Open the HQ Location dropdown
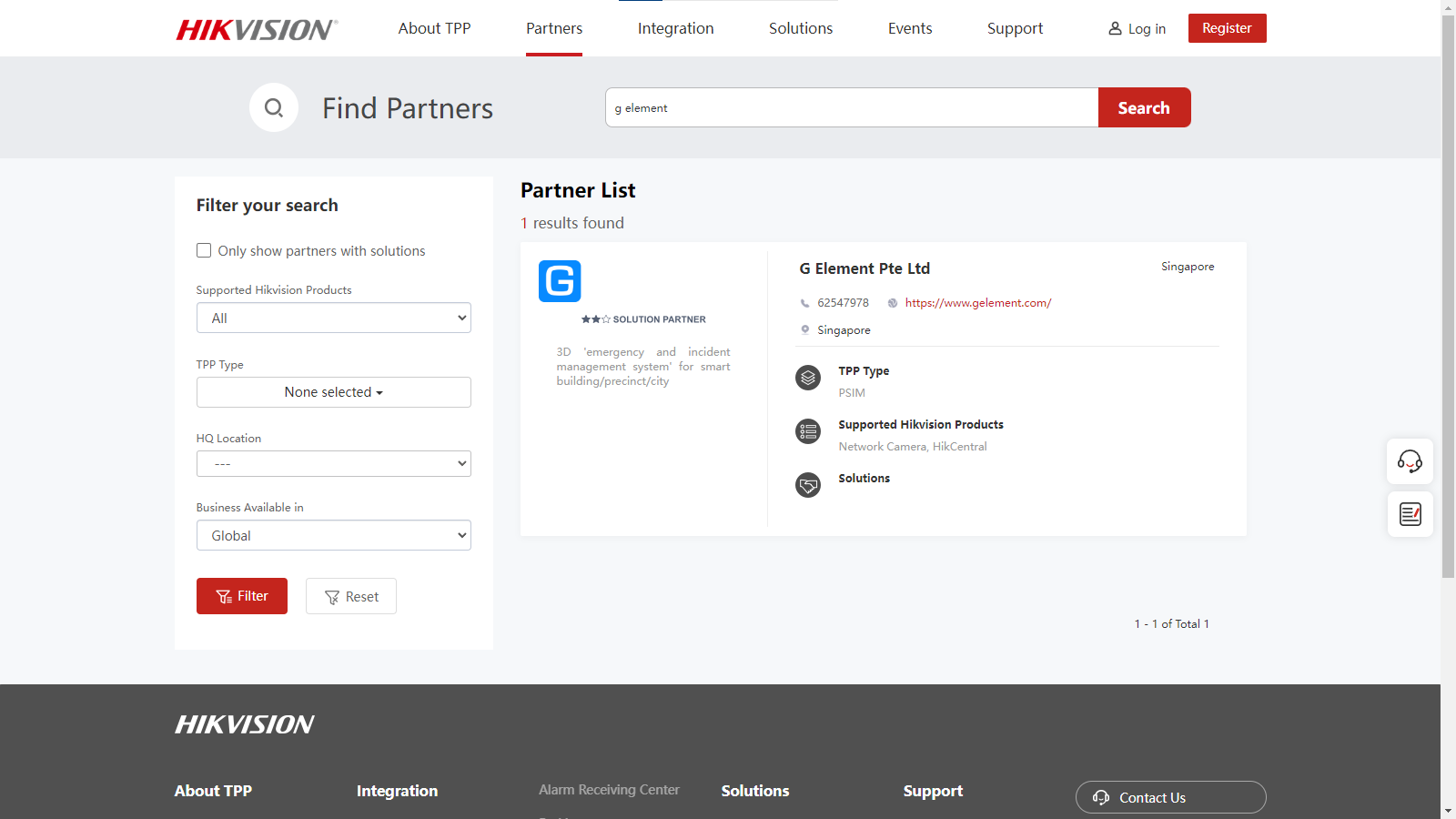 pos(334,463)
